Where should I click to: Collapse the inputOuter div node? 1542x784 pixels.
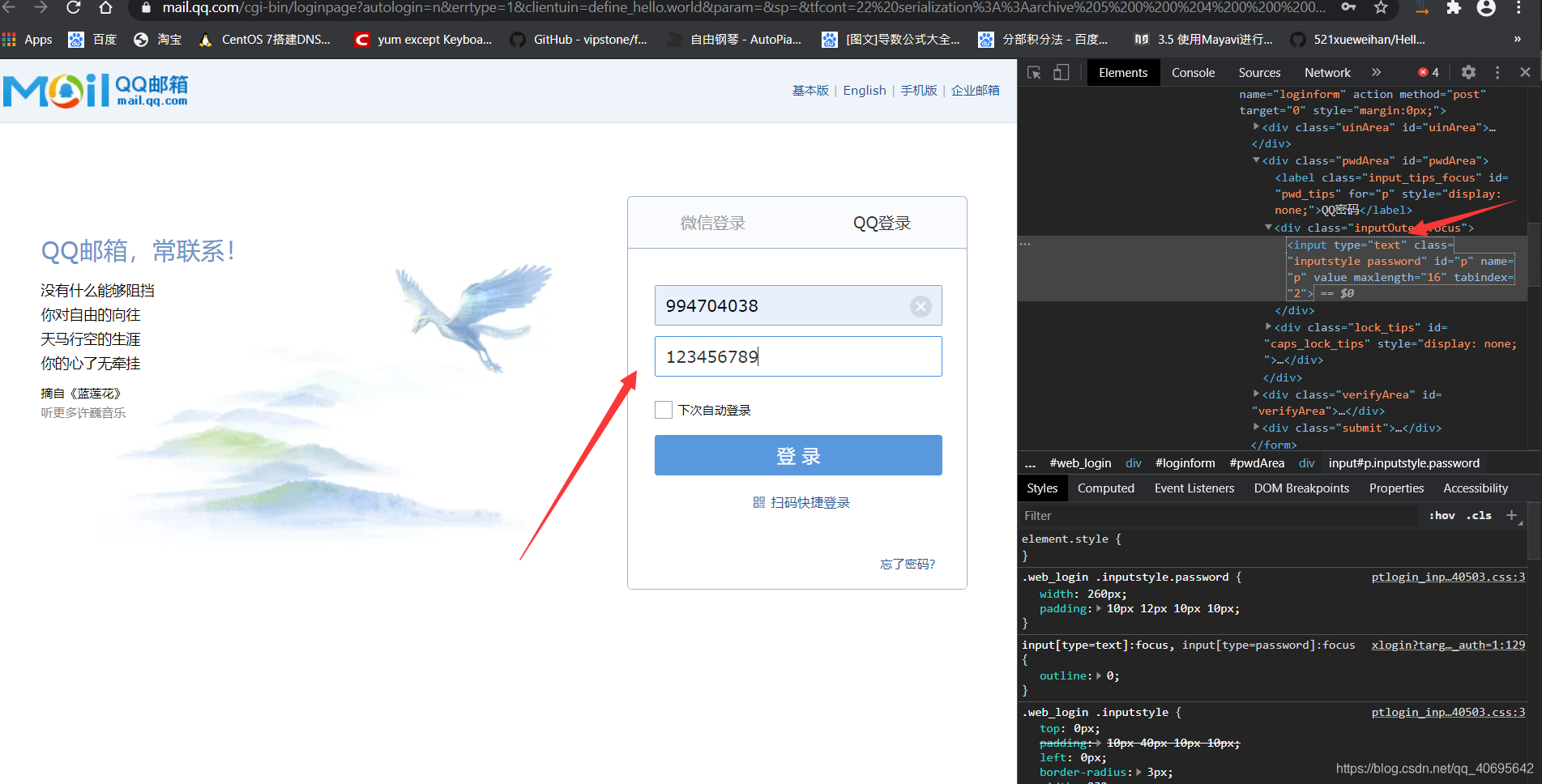click(x=1269, y=228)
